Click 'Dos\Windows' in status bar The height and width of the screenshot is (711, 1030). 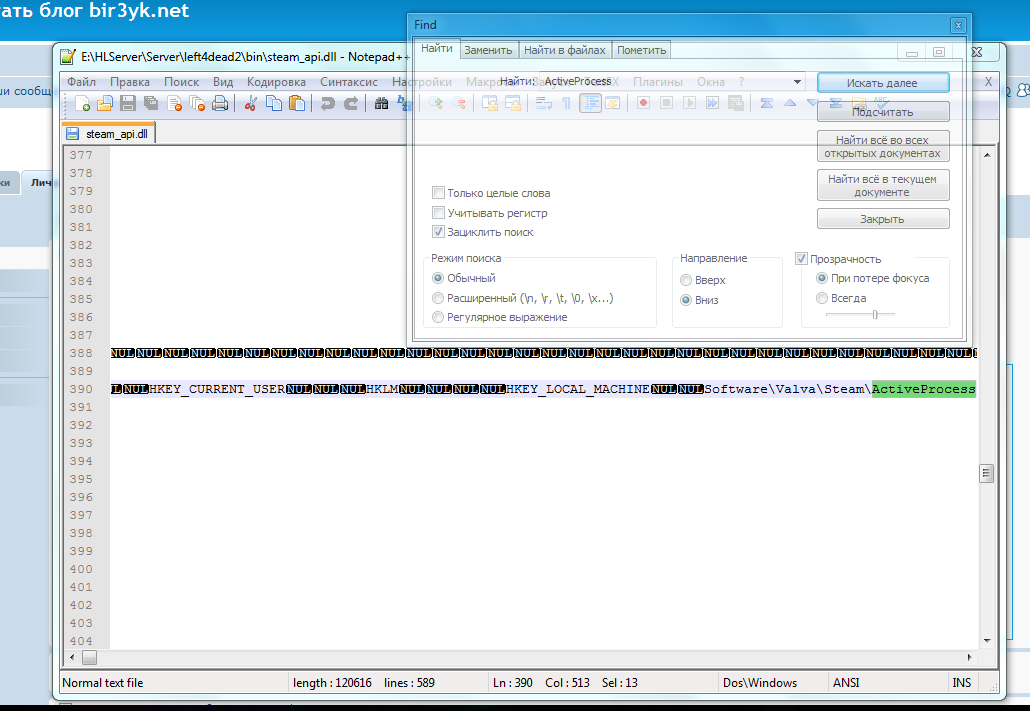click(760, 683)
